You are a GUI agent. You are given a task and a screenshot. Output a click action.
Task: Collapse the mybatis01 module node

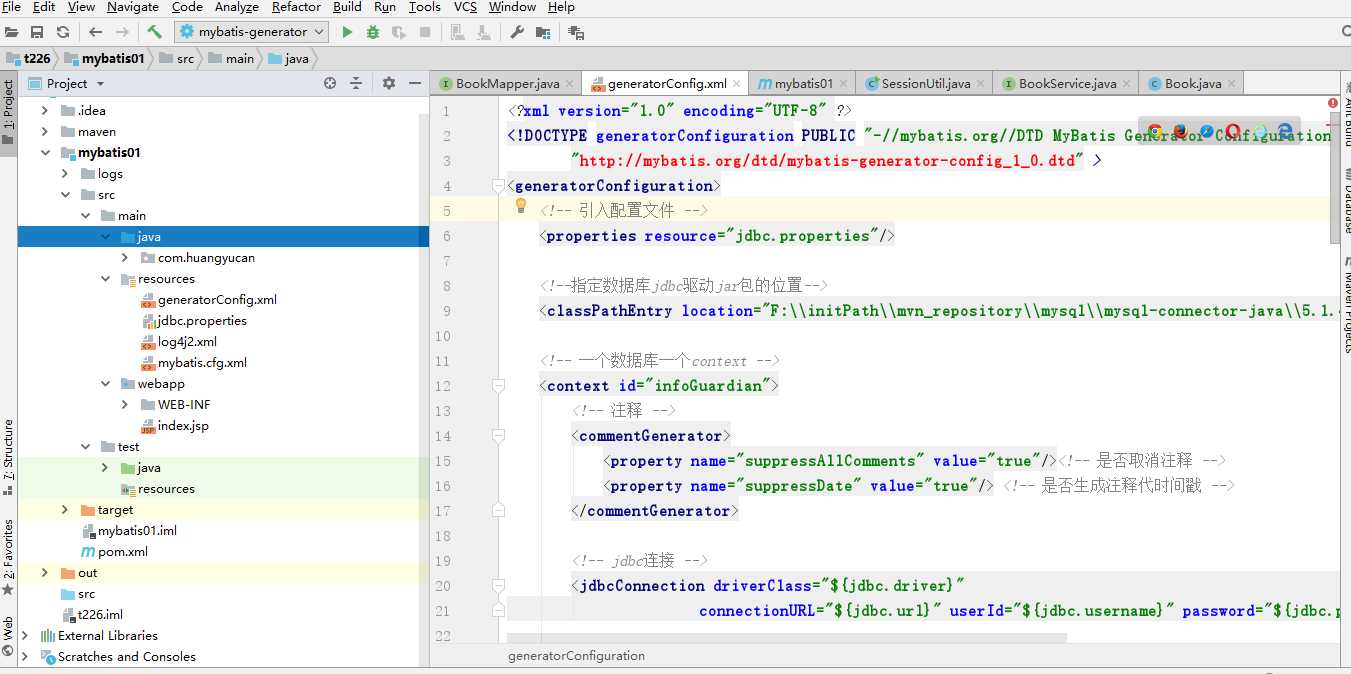click(x=44, y=153)
